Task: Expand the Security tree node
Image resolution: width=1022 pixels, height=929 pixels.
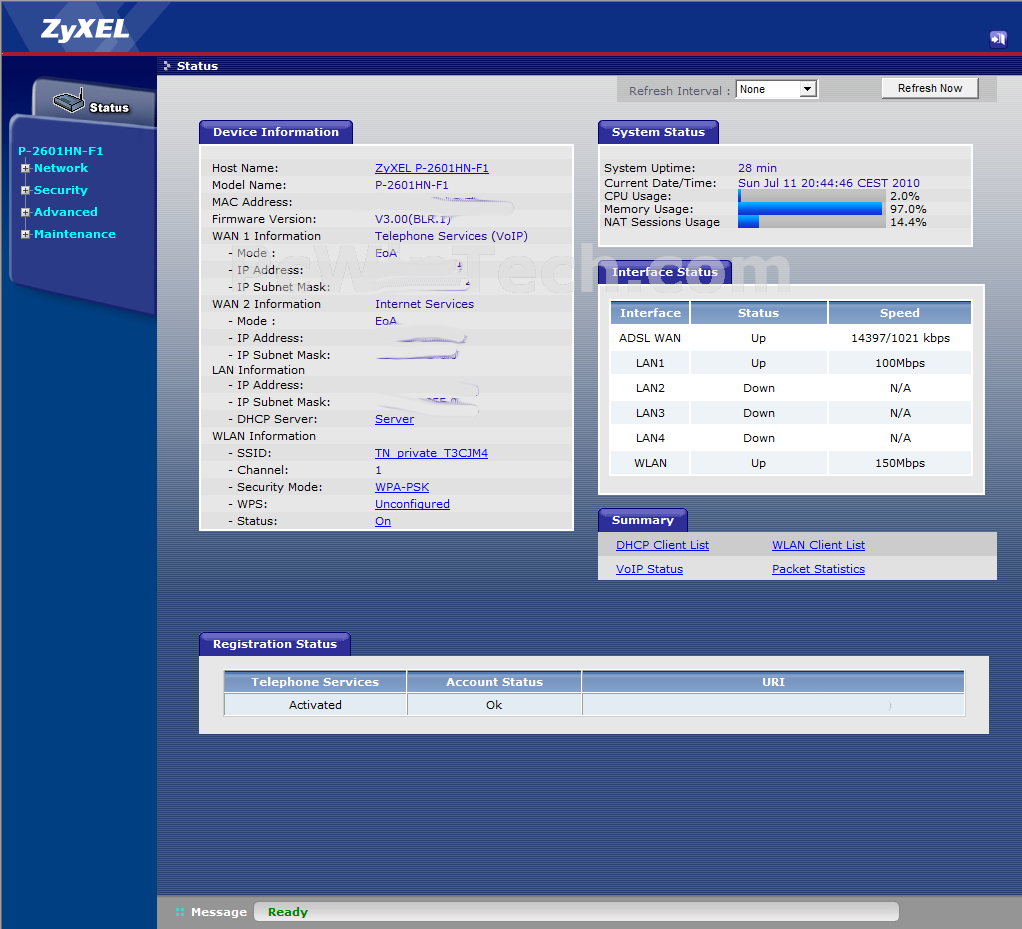Action: point(25,190)
